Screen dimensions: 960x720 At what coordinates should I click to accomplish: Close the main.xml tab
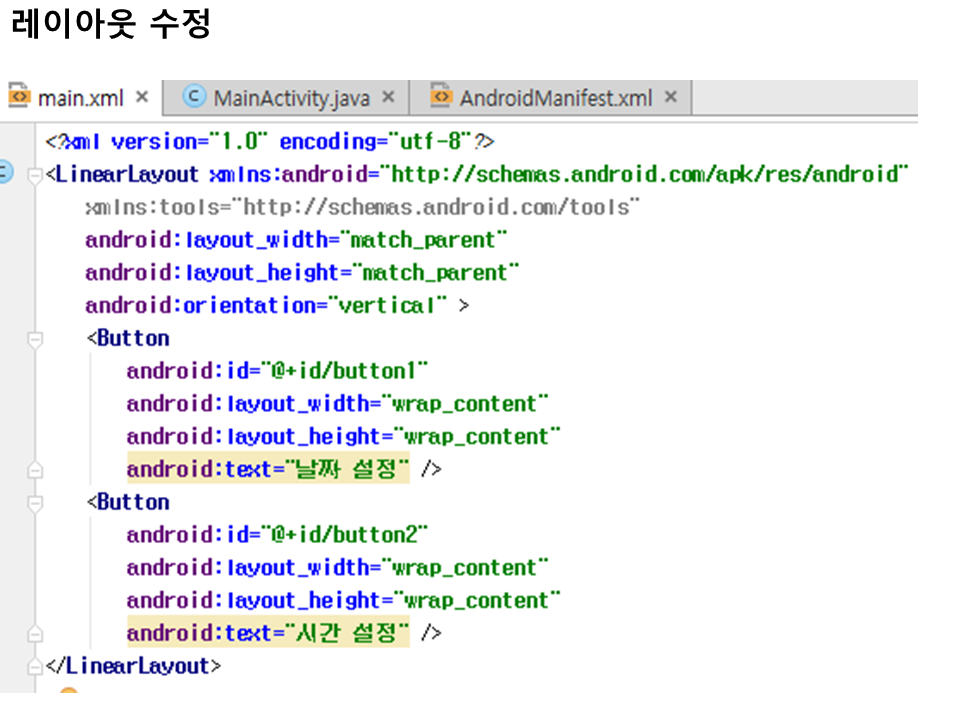(142, 97)
